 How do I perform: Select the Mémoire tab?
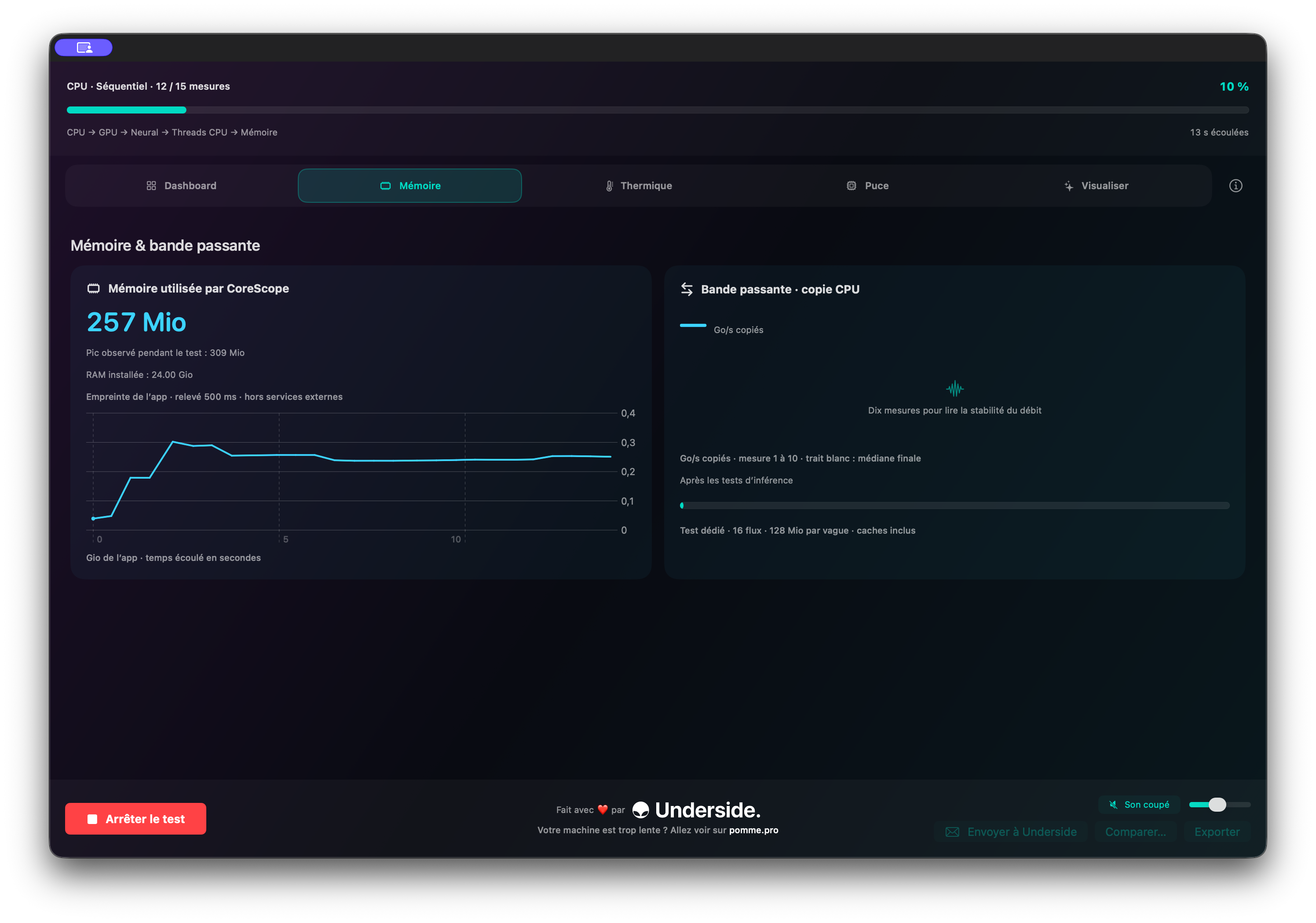tap(410, 186)
